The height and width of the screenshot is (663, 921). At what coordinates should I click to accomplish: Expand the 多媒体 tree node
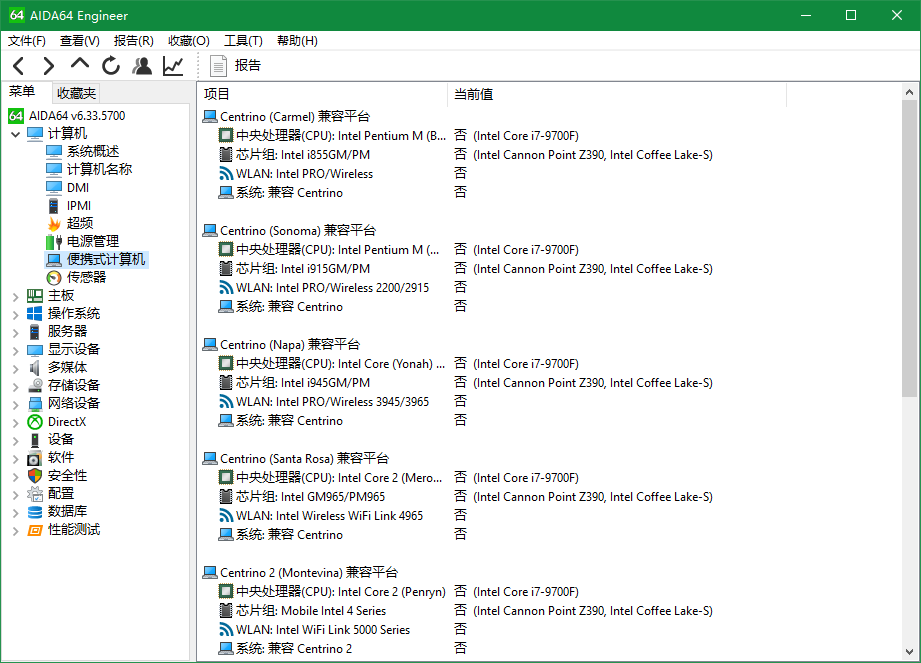(x=15, y=369)
